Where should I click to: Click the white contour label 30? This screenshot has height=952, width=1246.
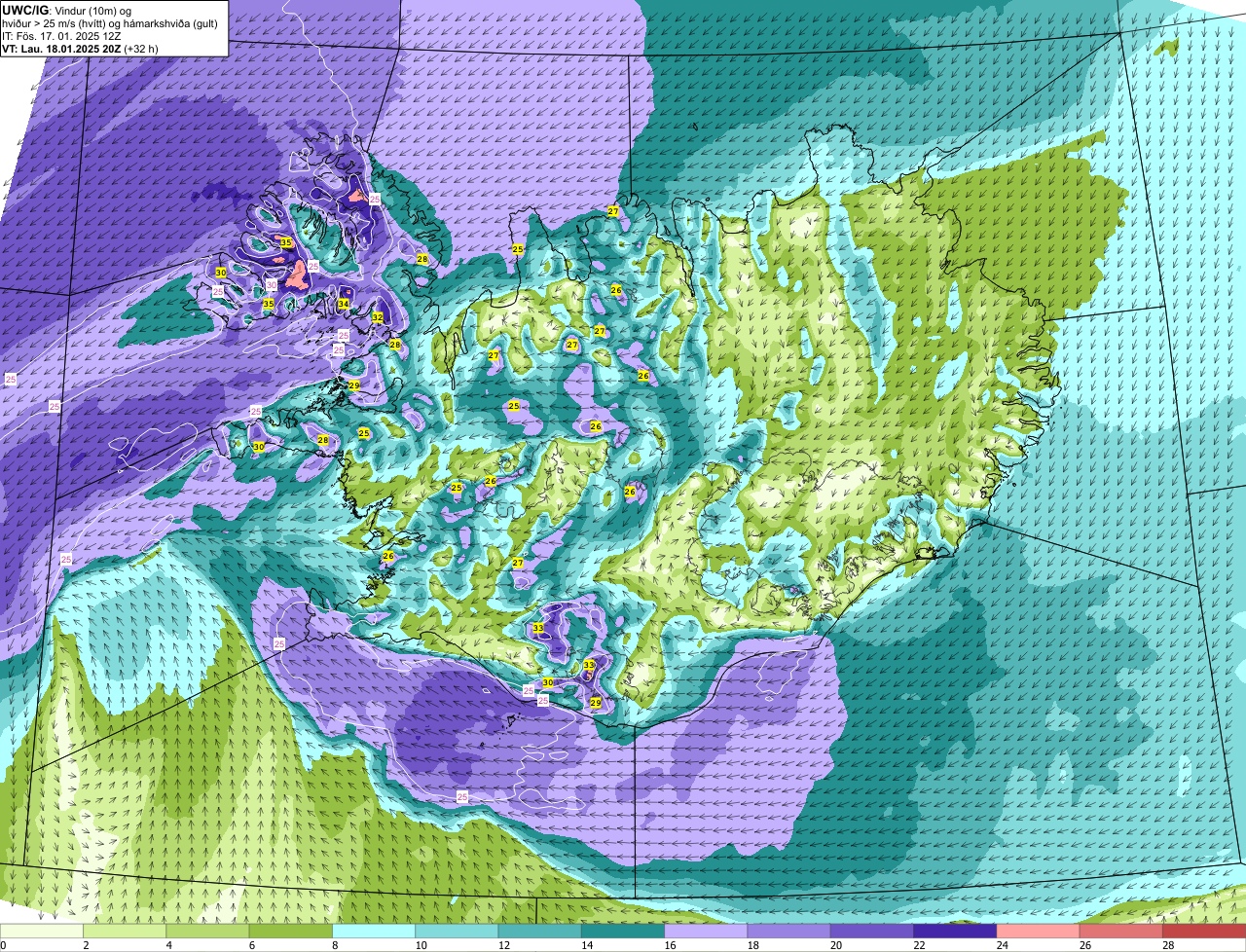pyautogui.click(x=272, y=284)
